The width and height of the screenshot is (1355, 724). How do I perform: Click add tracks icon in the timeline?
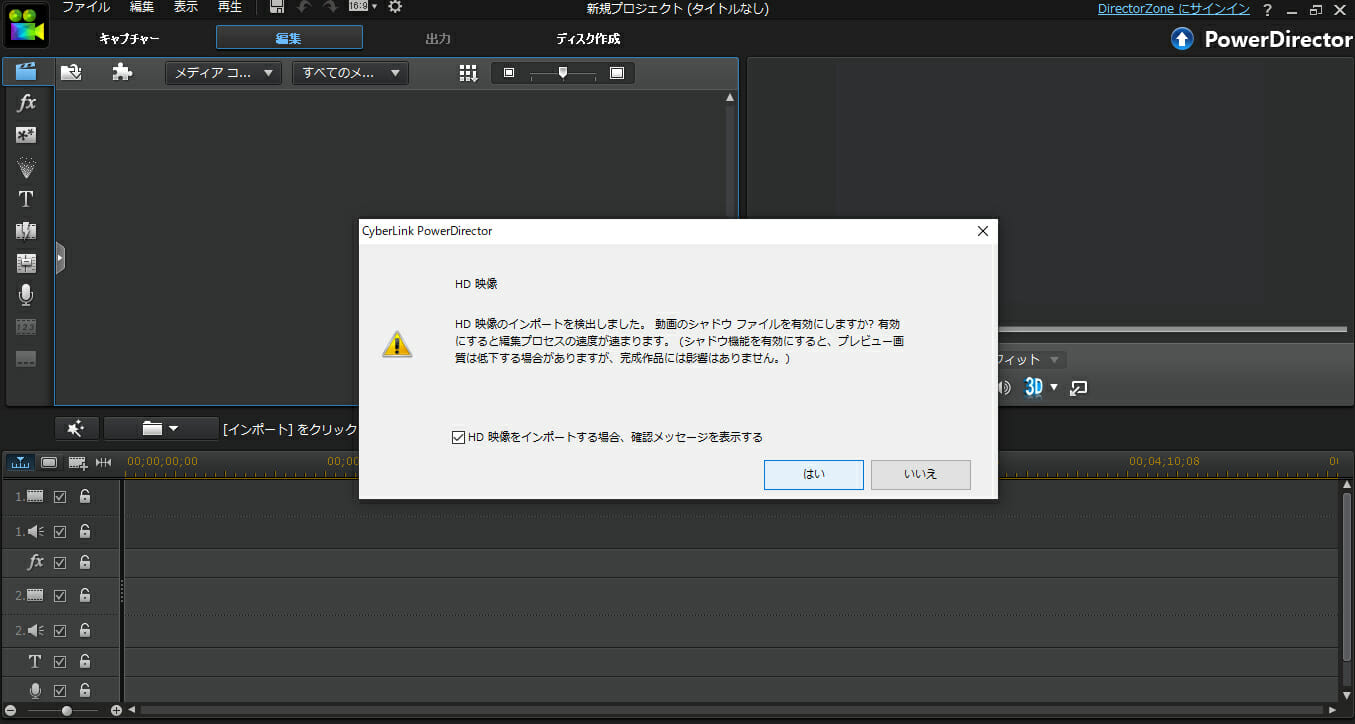77,462
